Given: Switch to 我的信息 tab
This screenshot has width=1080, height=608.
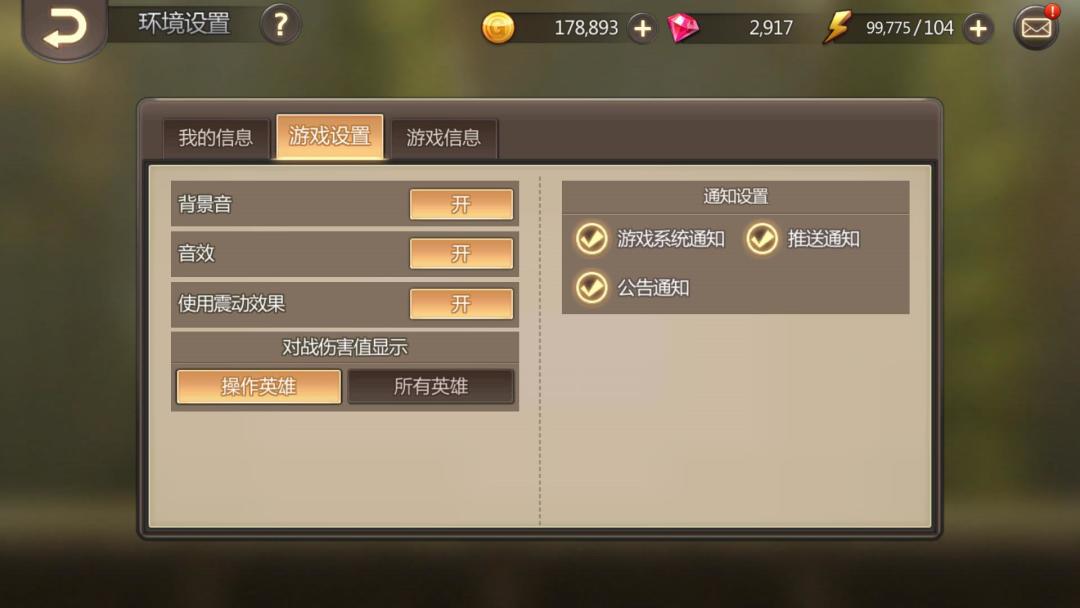Looking at the screenshot, I should click(x=216, y=138).
